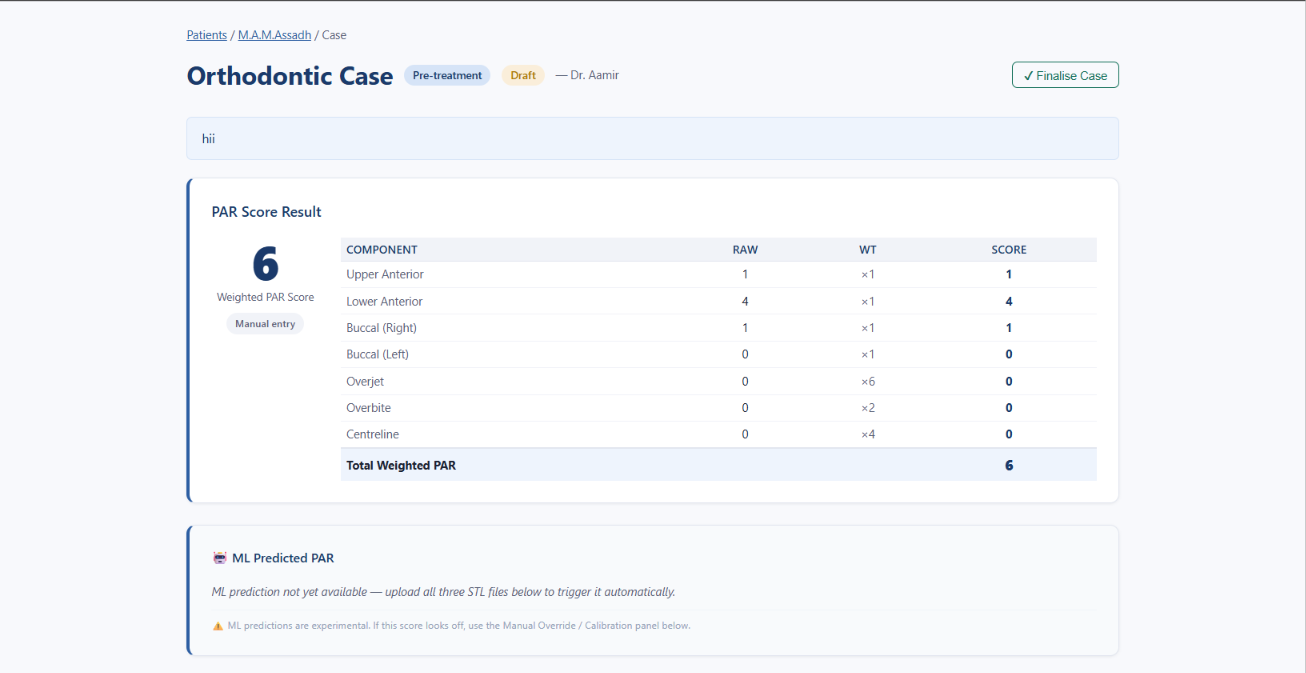Click the raw value 4 for Lower Anterior
The height and width of the screenshot is (673, 1306).
pos(745,301)
